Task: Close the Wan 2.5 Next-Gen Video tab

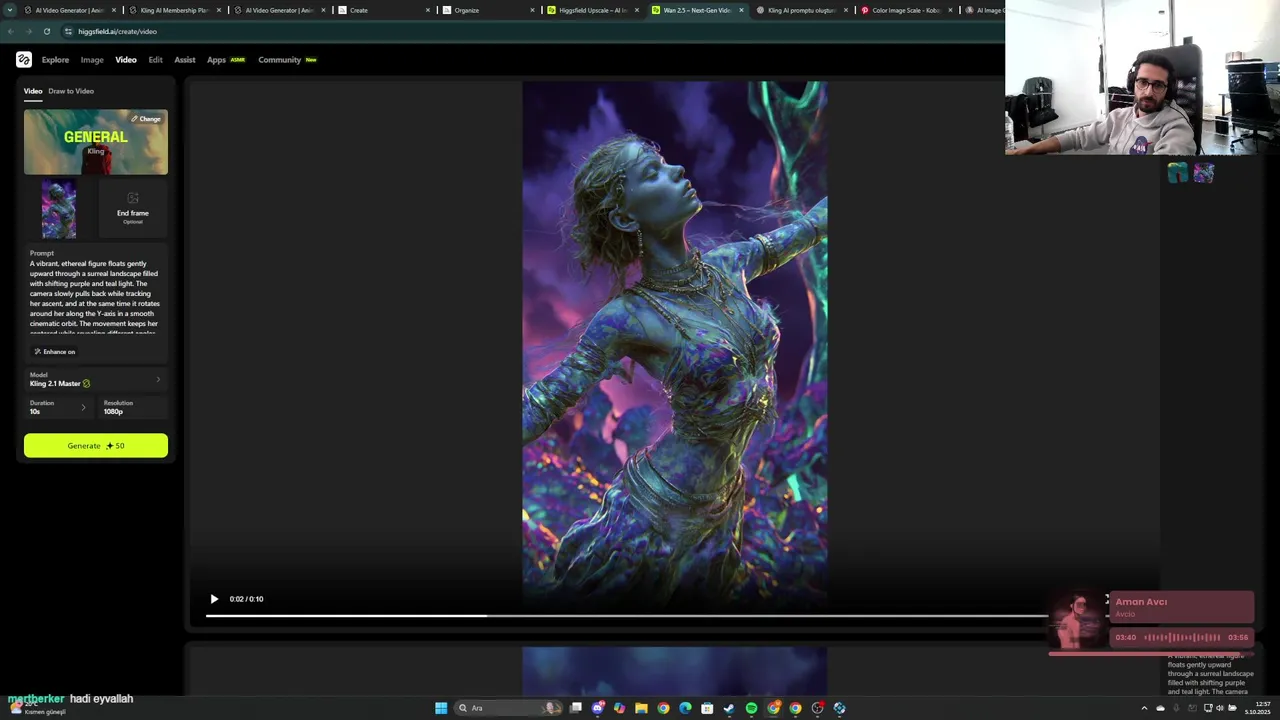Action: [x=741, y=10]
